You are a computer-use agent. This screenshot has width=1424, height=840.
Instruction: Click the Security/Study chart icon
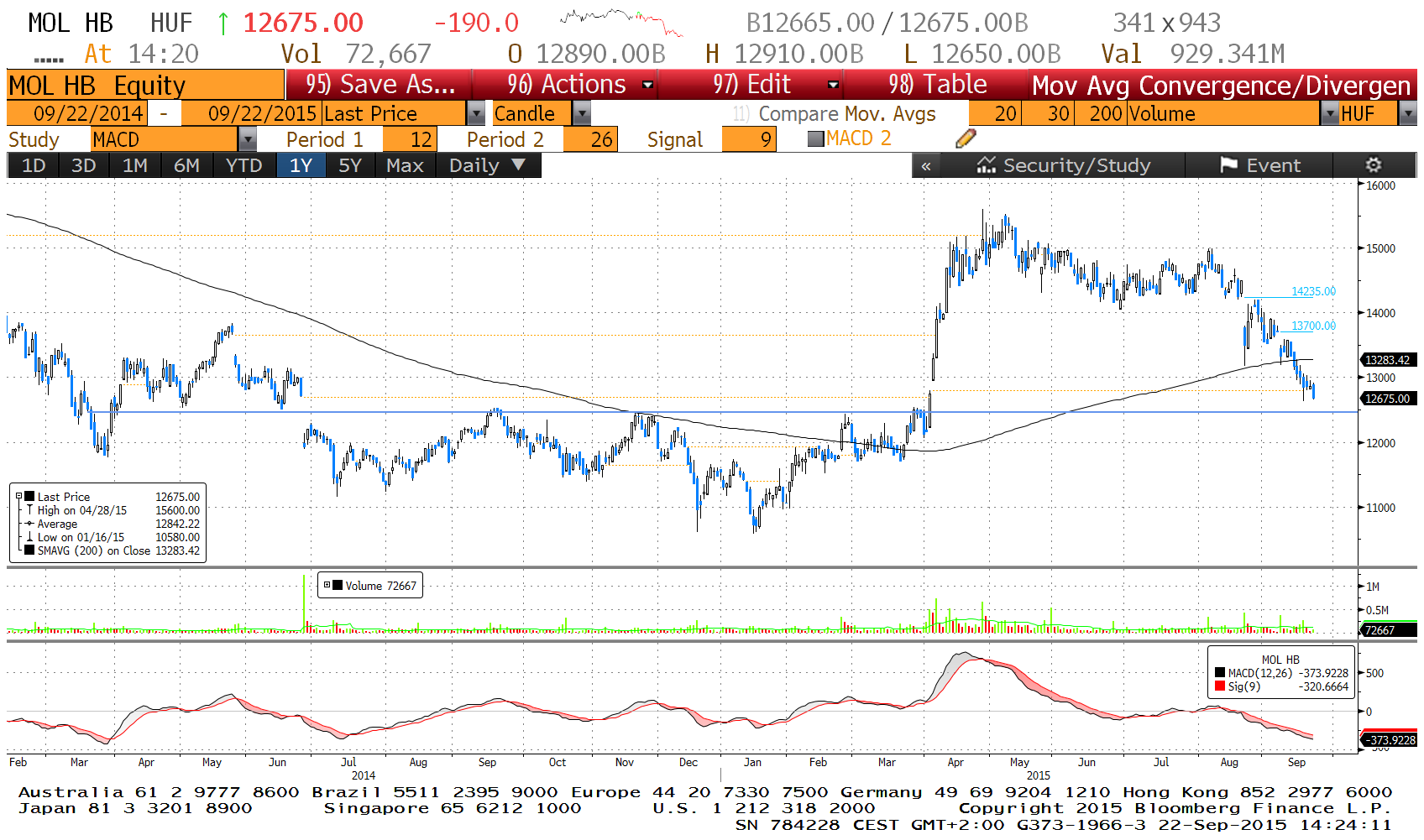point(986,165)
